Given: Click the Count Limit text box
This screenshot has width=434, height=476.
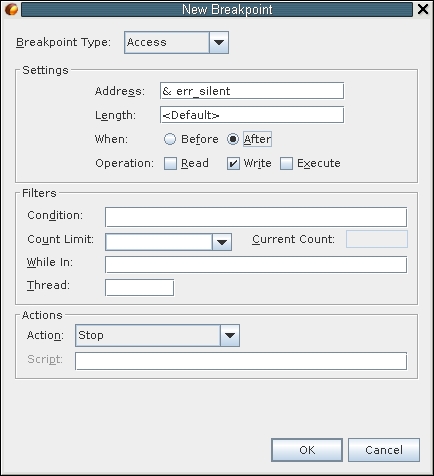Looking at the screenshot, I should coord(159,242).
